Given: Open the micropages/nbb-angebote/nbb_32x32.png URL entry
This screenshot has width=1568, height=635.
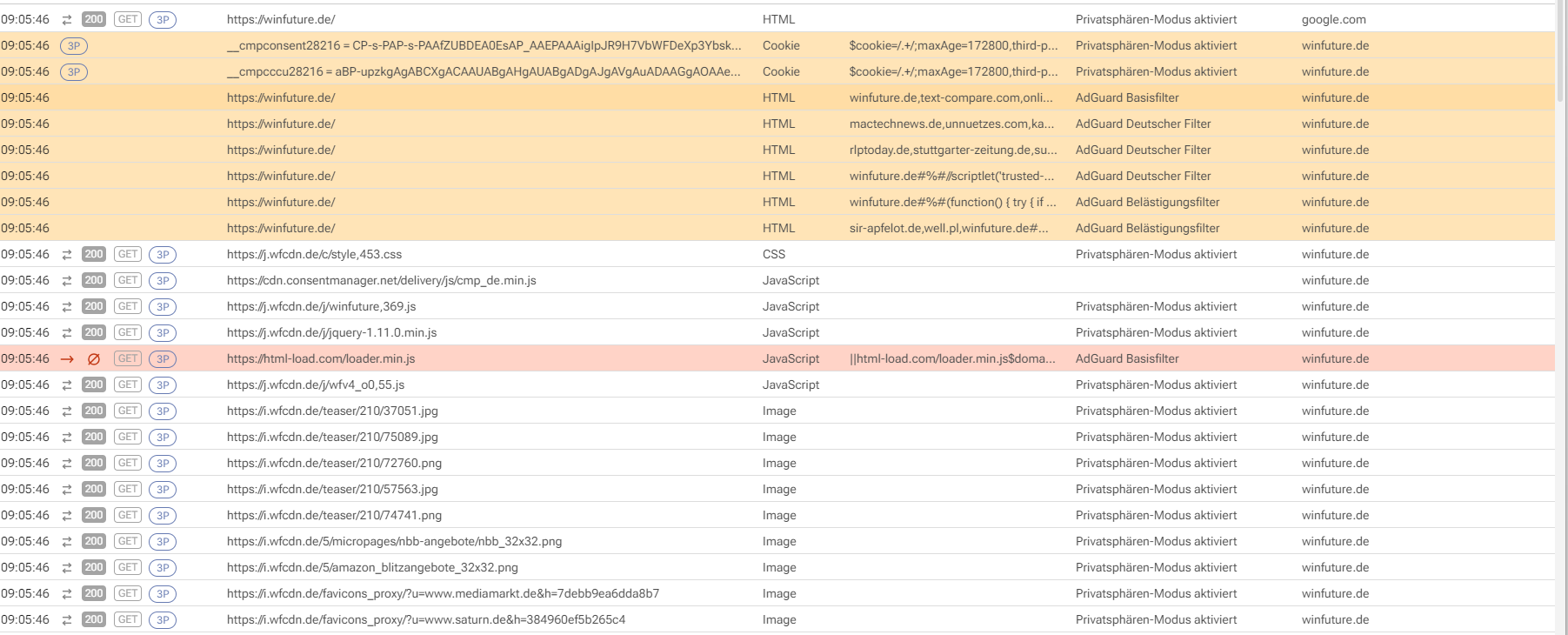Looking at the screenshot, I should (x=394, y=541).
